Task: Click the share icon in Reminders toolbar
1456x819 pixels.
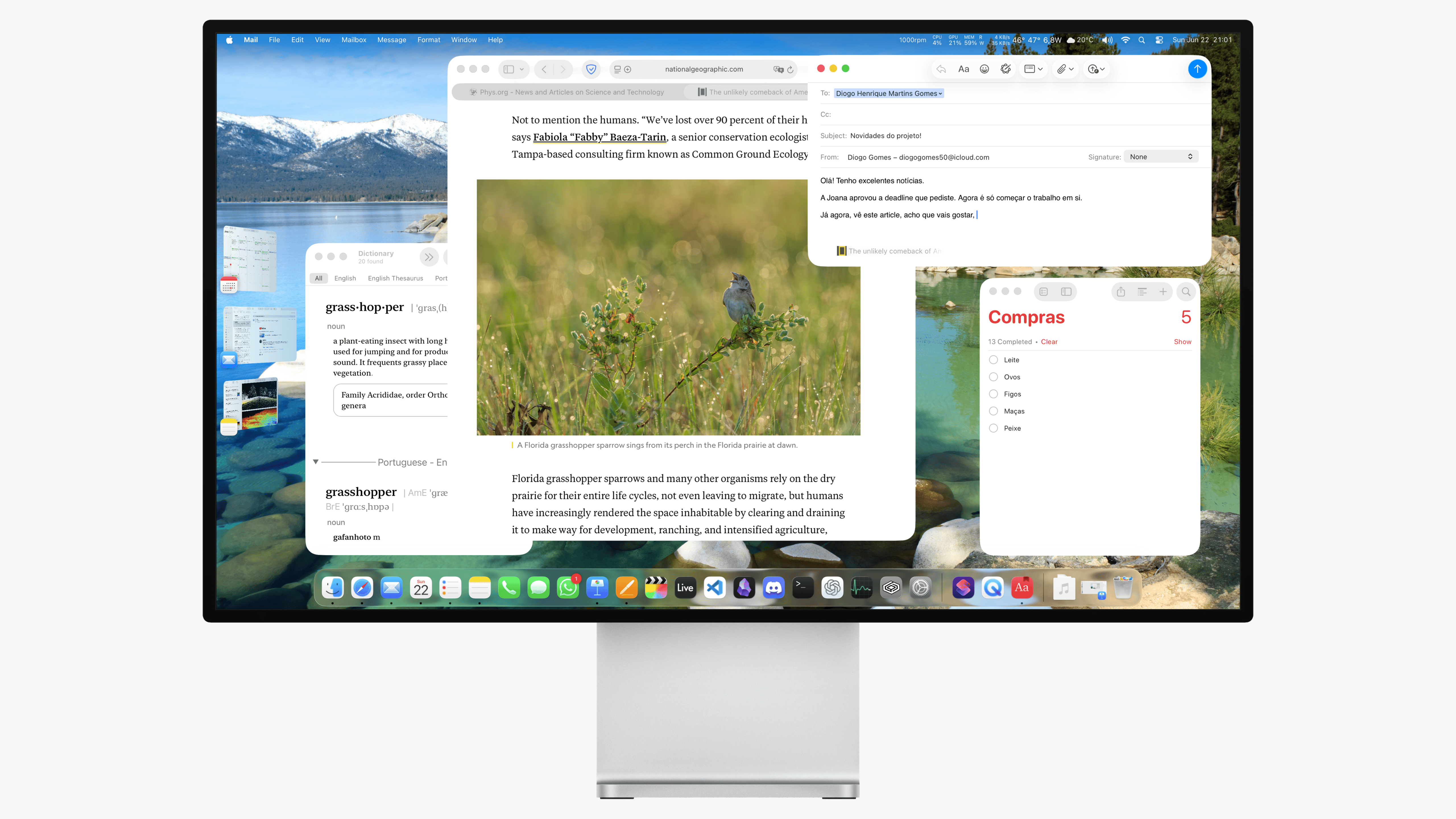Action: coord(1120,292)
